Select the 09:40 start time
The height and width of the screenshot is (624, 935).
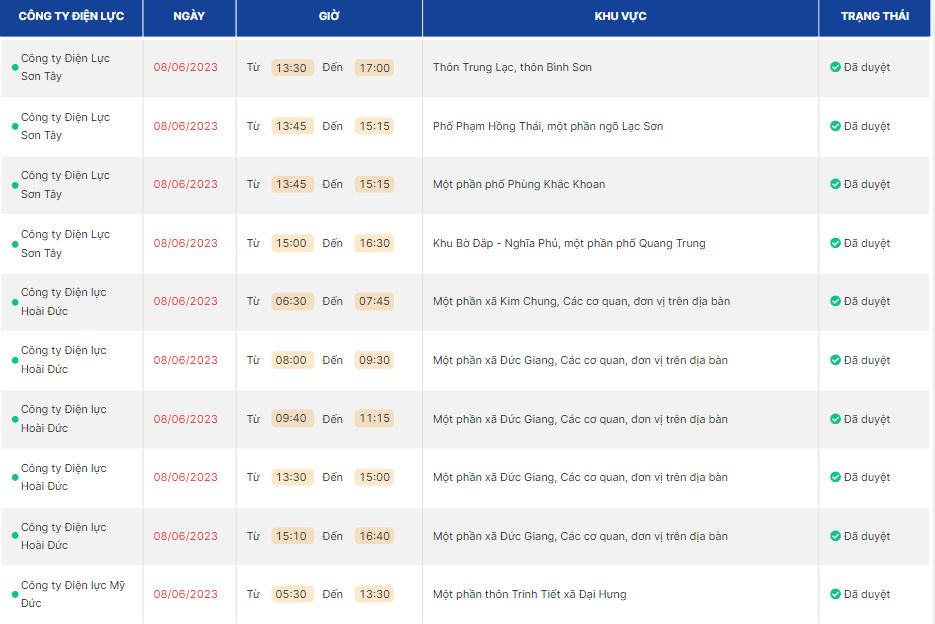coord(291,418)
